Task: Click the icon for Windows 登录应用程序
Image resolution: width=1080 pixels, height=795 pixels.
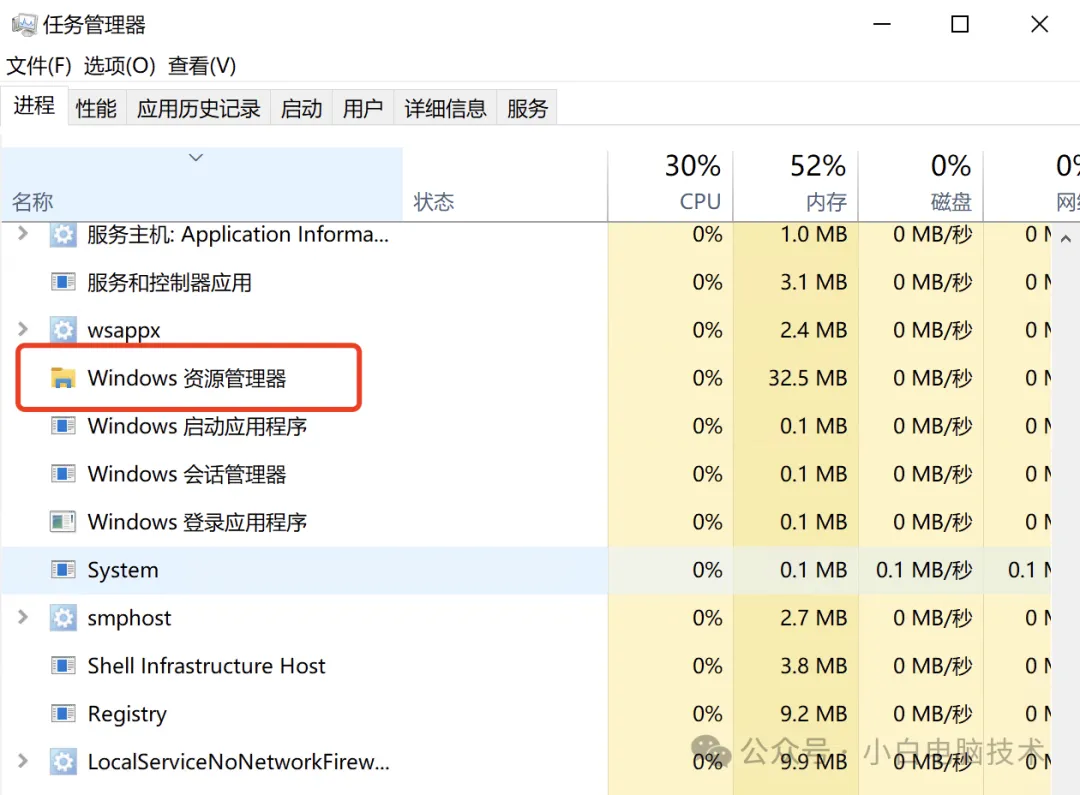Action: click(x=63, y=522)
